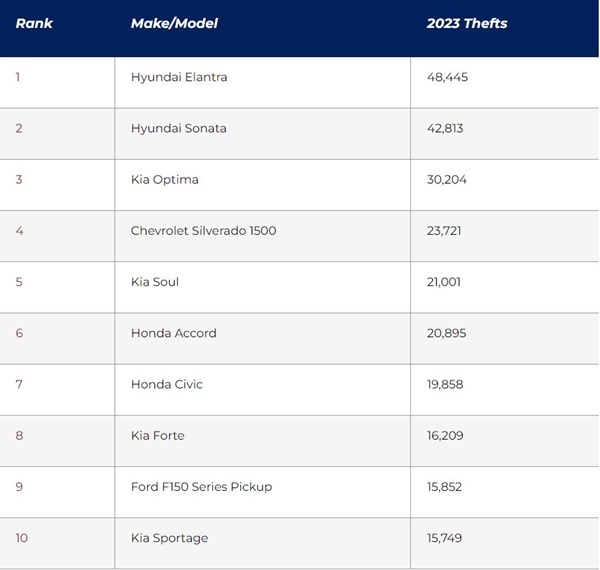Click the 15,749 thefts figure

coord(444,538)
